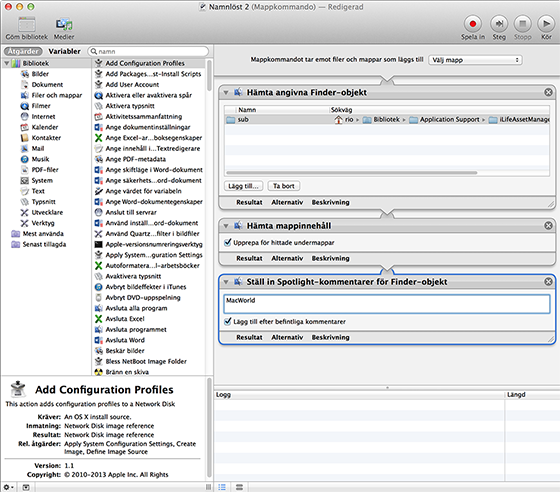Select the Kontakter library category
560x492 pixels.
tap(46, 138)
